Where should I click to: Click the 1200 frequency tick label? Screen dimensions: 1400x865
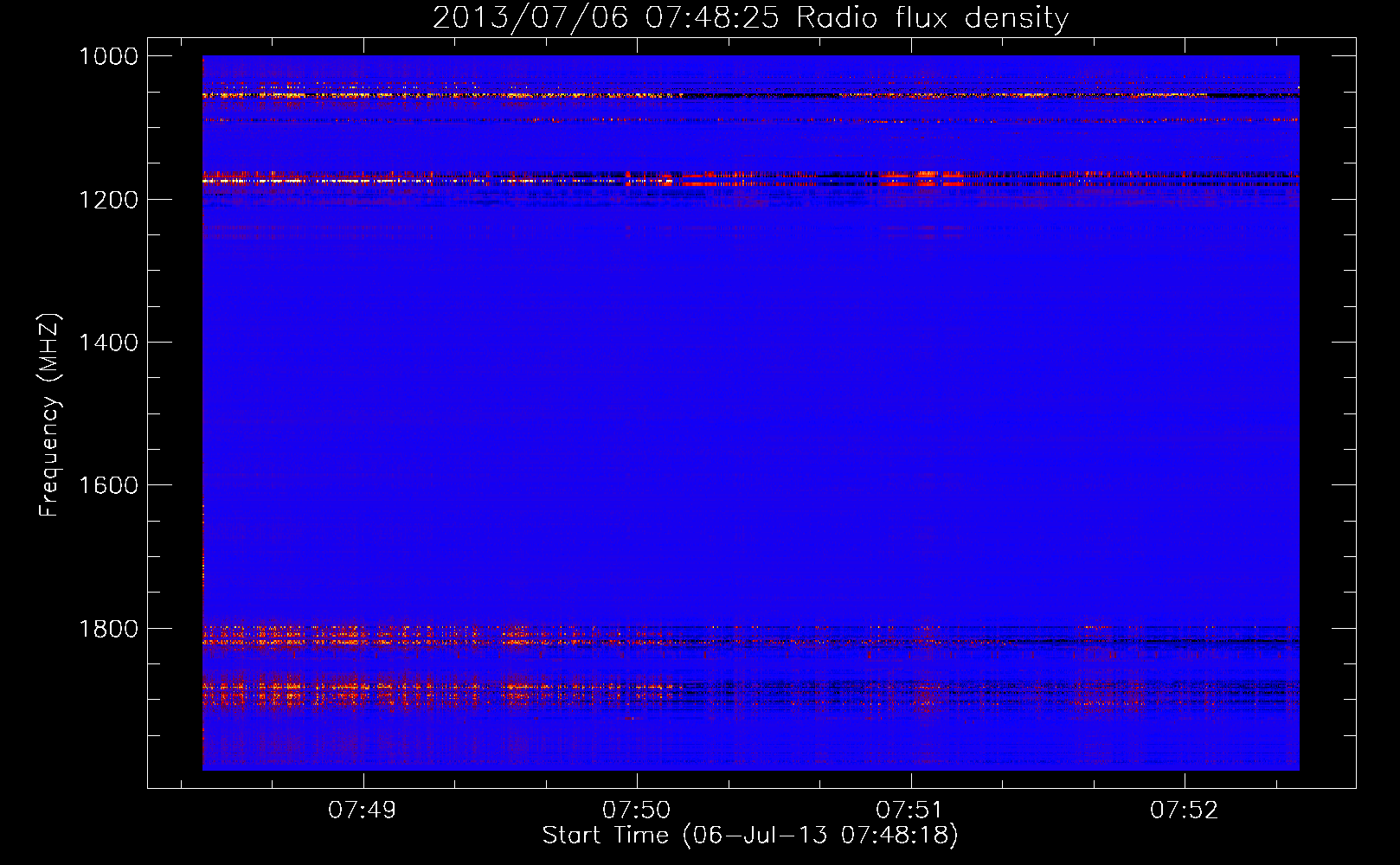pyautogui.click(x=108, y=200)
